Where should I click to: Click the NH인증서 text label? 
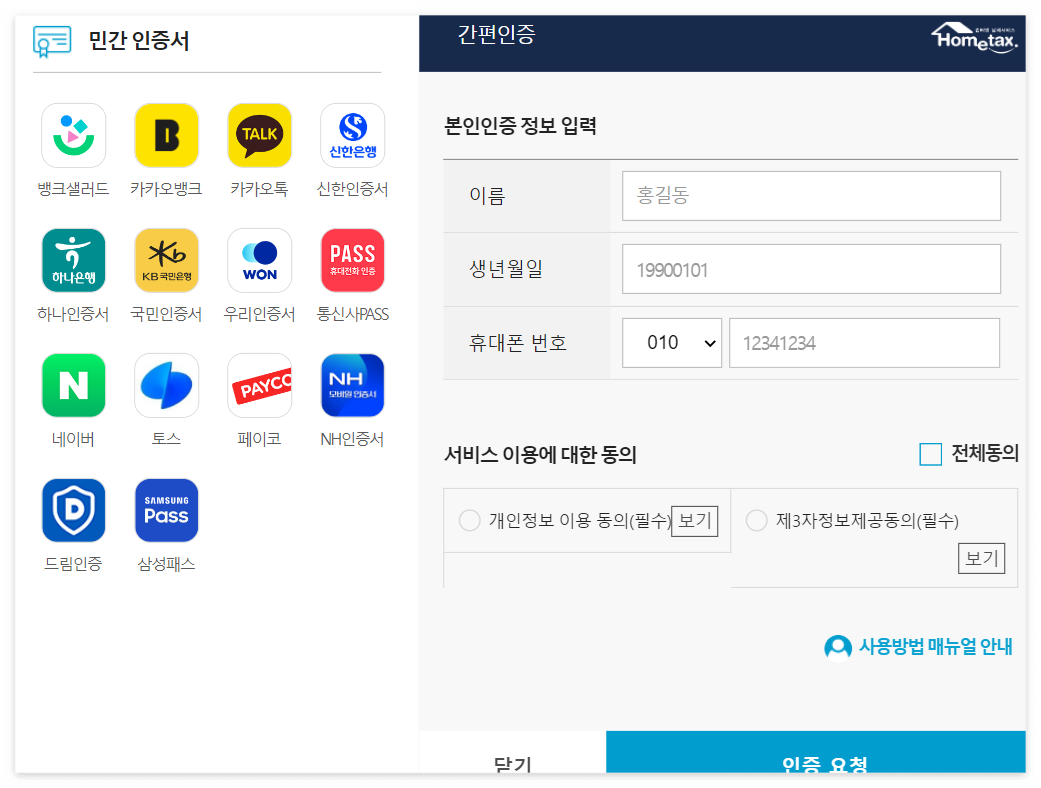pos(353,439)
